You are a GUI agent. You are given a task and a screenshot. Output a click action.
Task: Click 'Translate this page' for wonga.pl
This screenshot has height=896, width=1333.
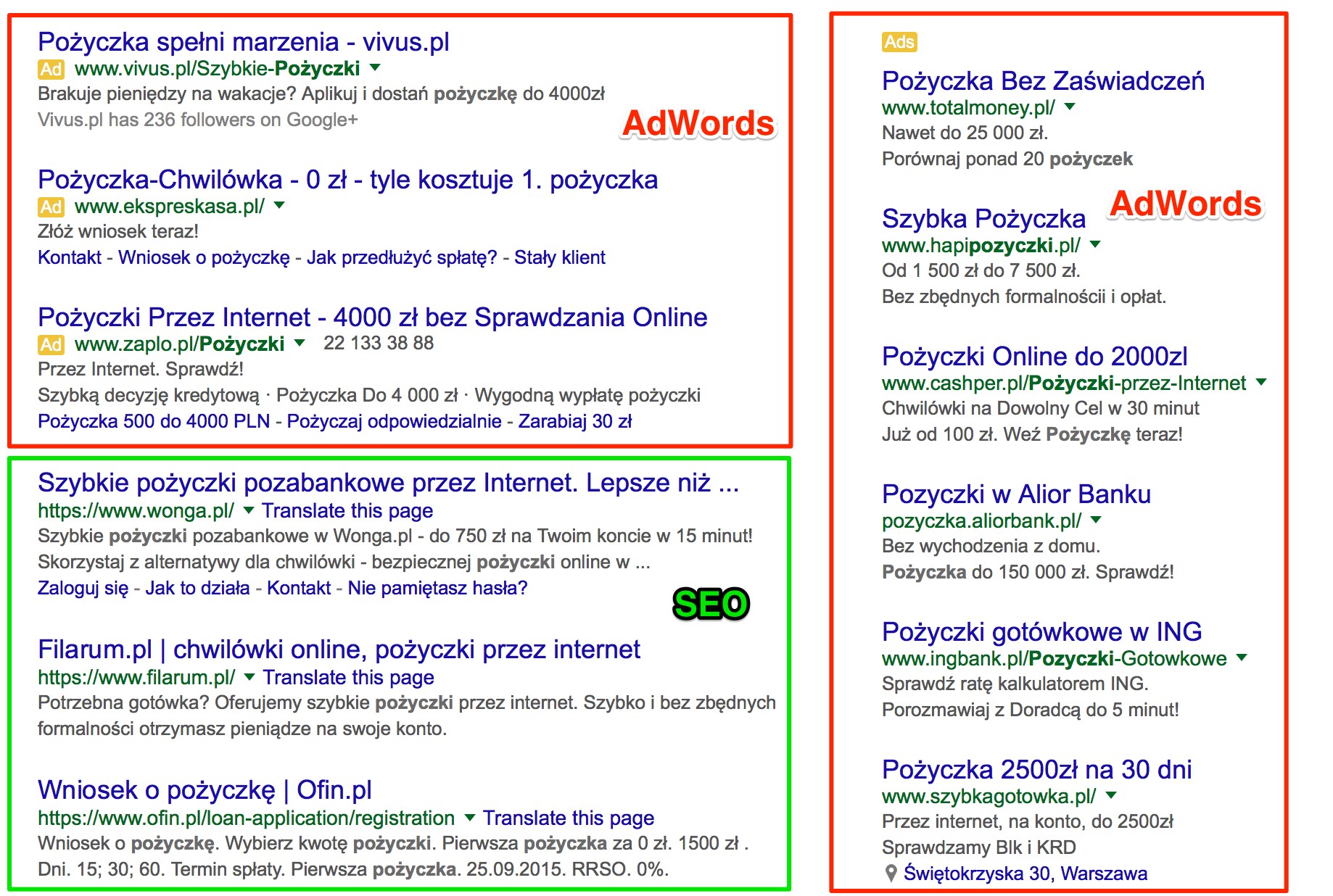(x=347, y=511)
